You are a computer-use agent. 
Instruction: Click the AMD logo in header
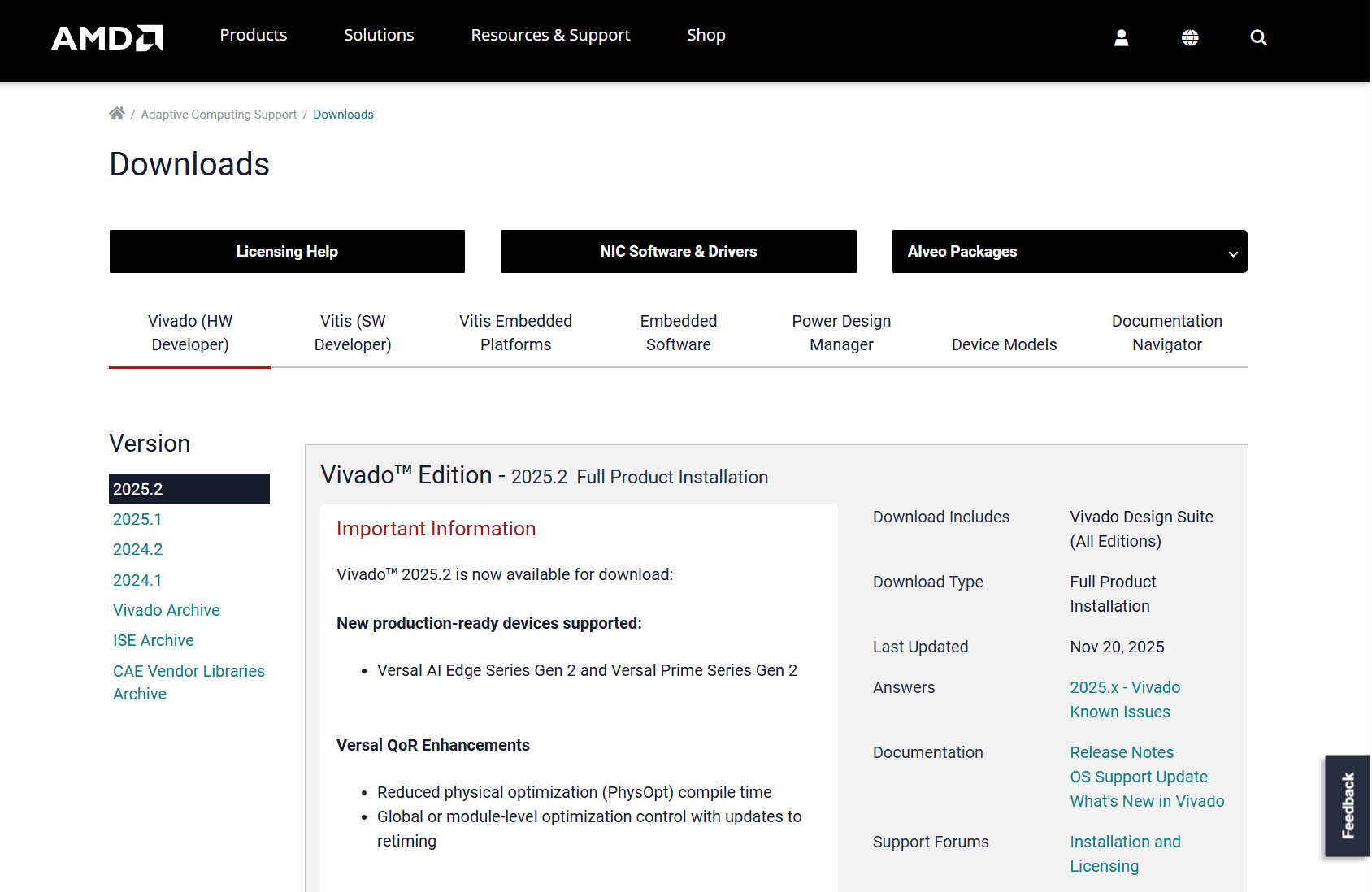tap(107, 37)
